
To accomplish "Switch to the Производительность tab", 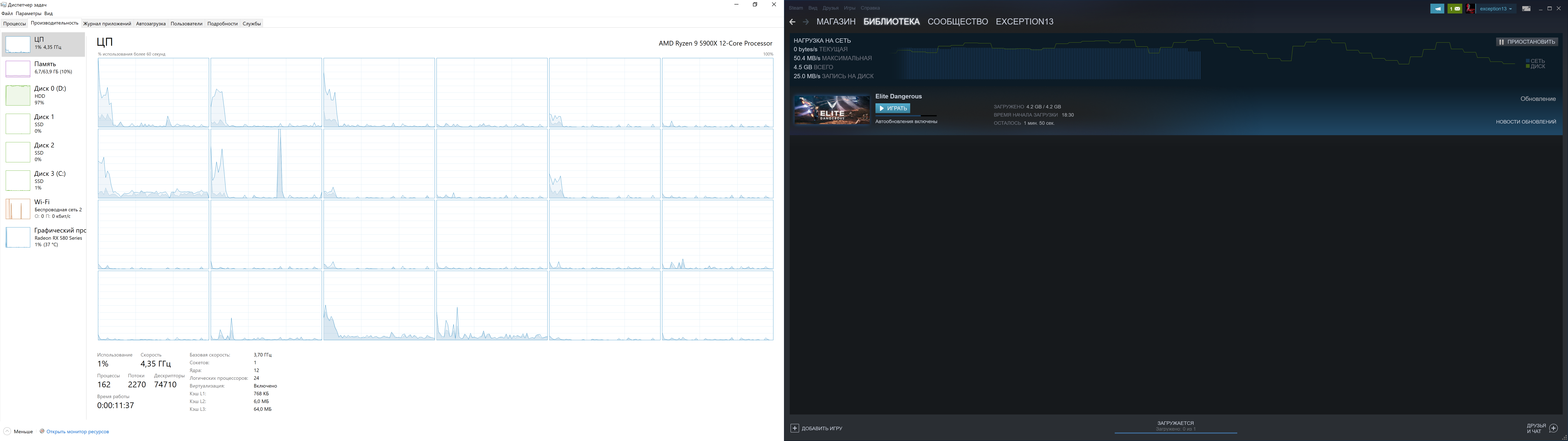I will click(x=55, y=23).
